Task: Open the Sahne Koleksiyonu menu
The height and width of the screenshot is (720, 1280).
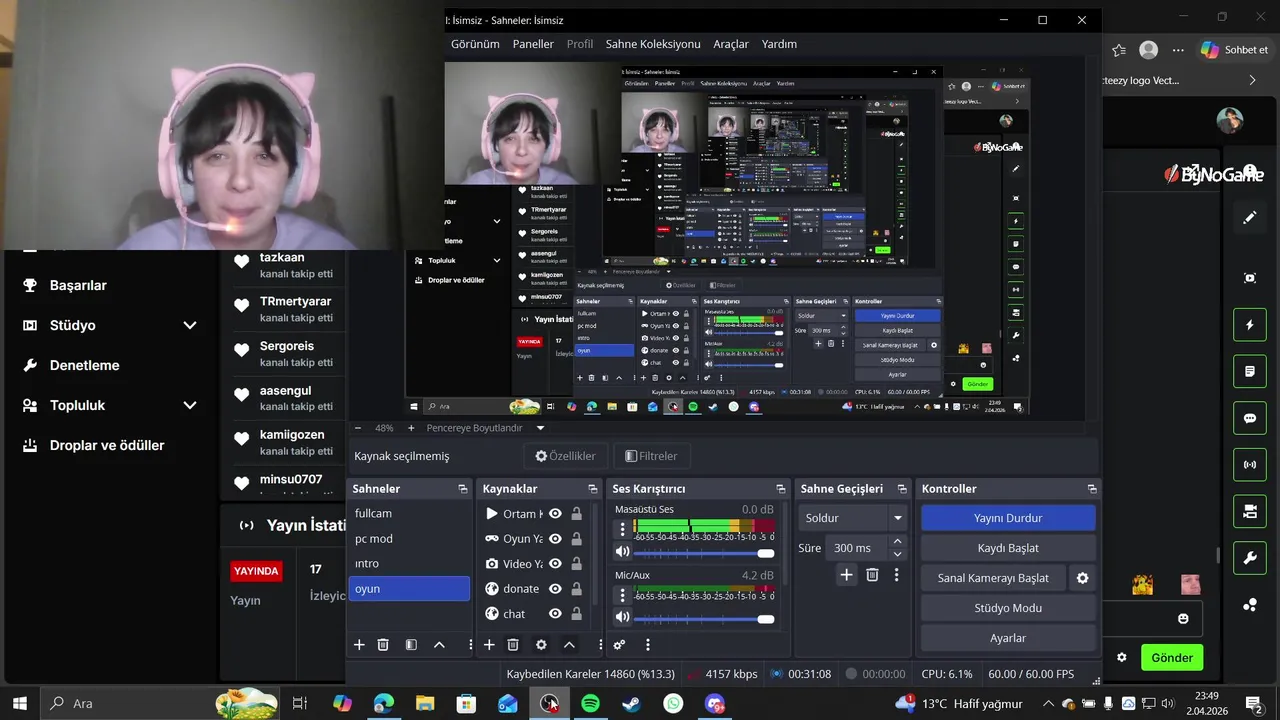Action: click(x=653, y=44)
